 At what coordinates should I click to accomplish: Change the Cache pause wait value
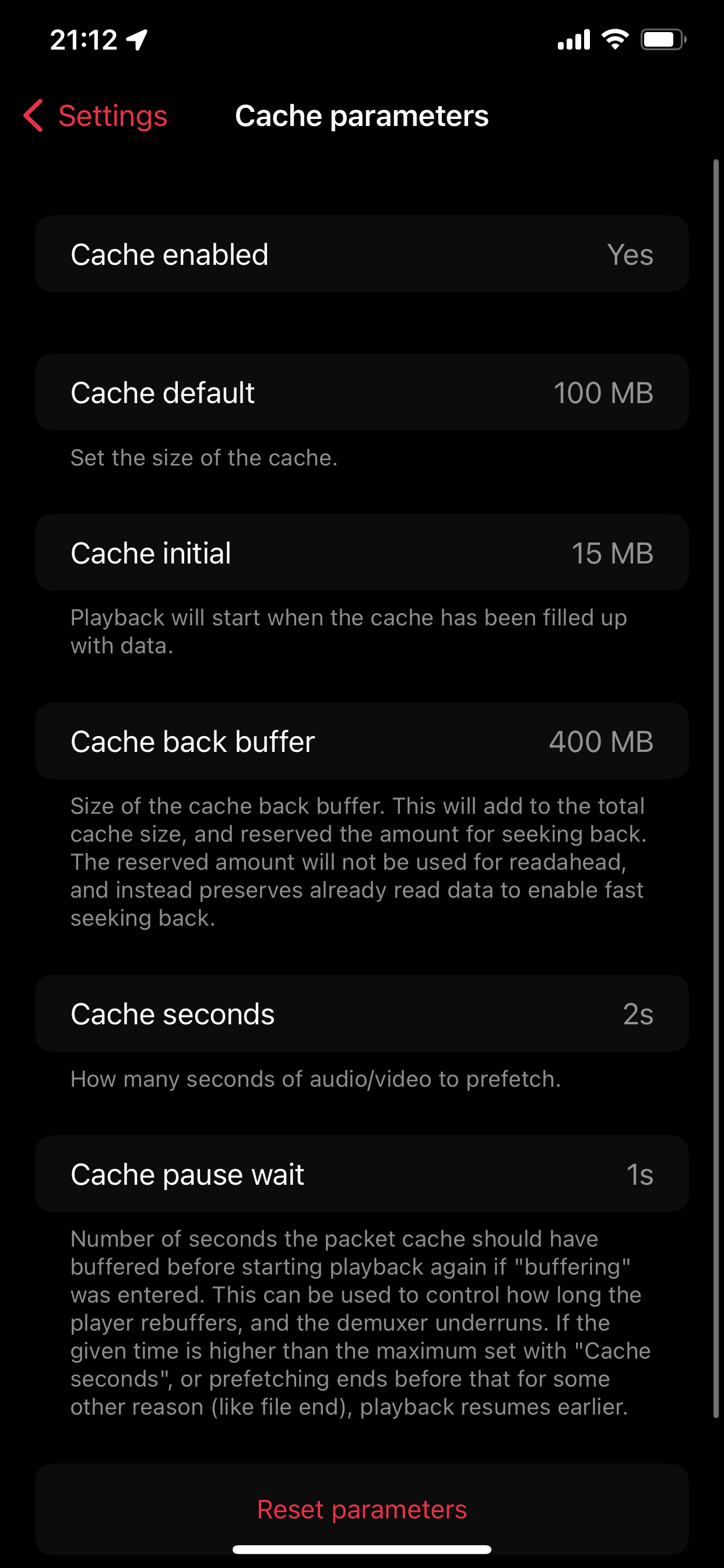click(x=362, y=1174)
